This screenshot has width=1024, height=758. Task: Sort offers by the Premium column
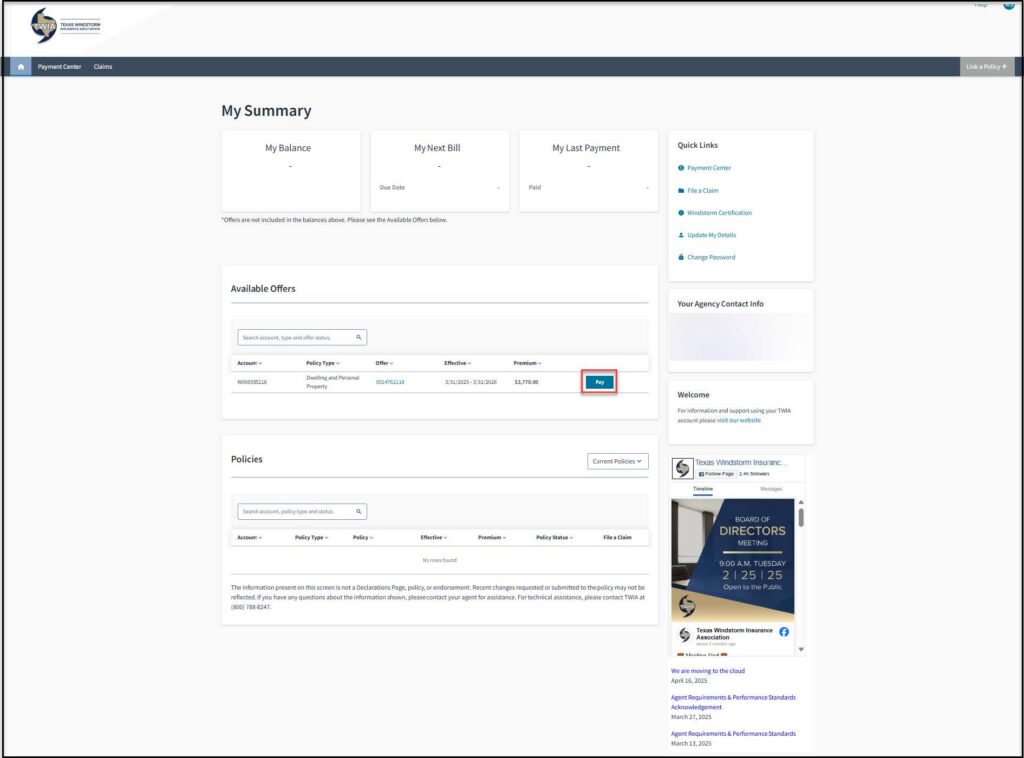(x=527, y=363)
